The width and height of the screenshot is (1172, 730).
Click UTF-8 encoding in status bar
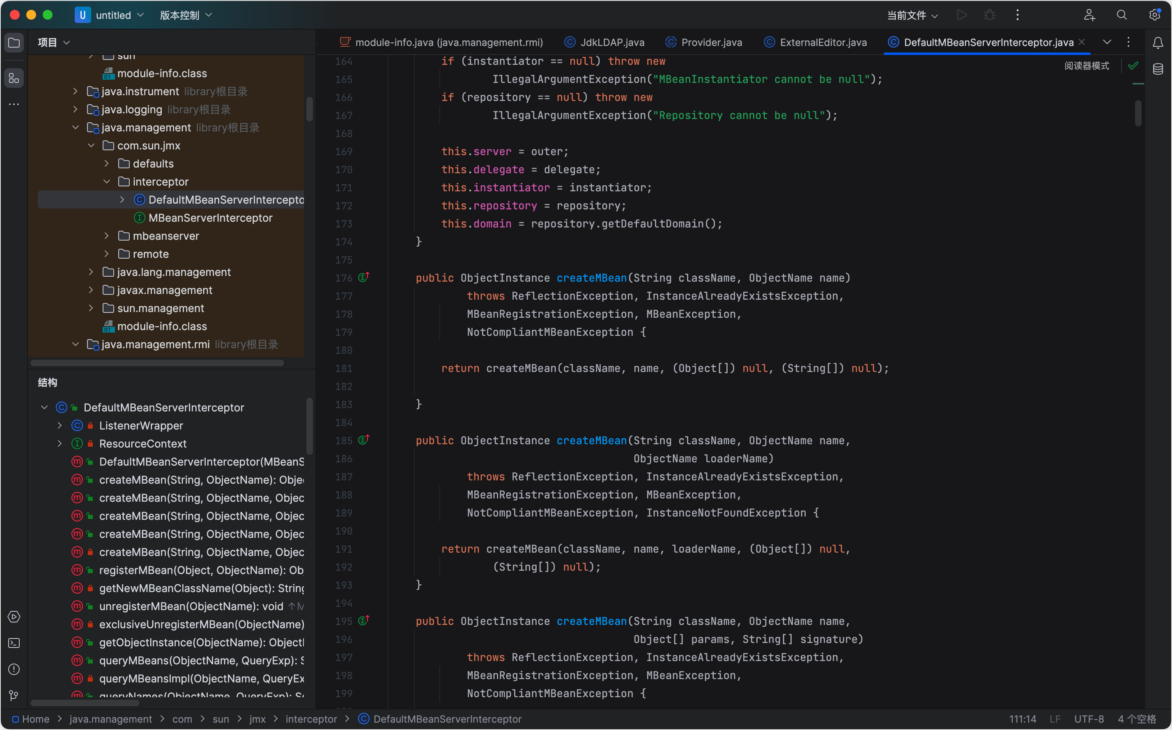[x=1089, y=719]
